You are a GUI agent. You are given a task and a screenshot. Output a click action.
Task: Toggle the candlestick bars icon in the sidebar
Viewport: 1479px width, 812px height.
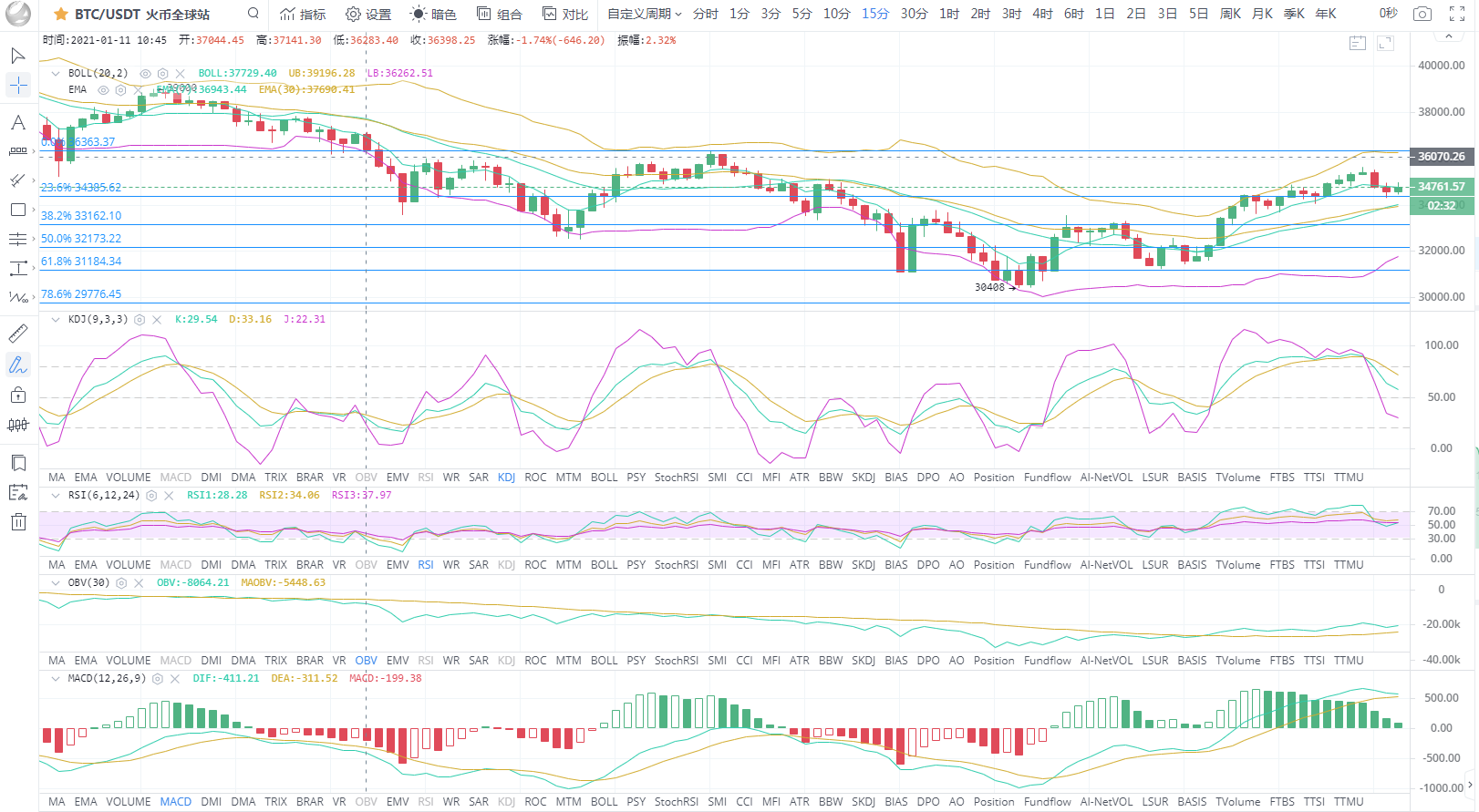tap(17, 425)
